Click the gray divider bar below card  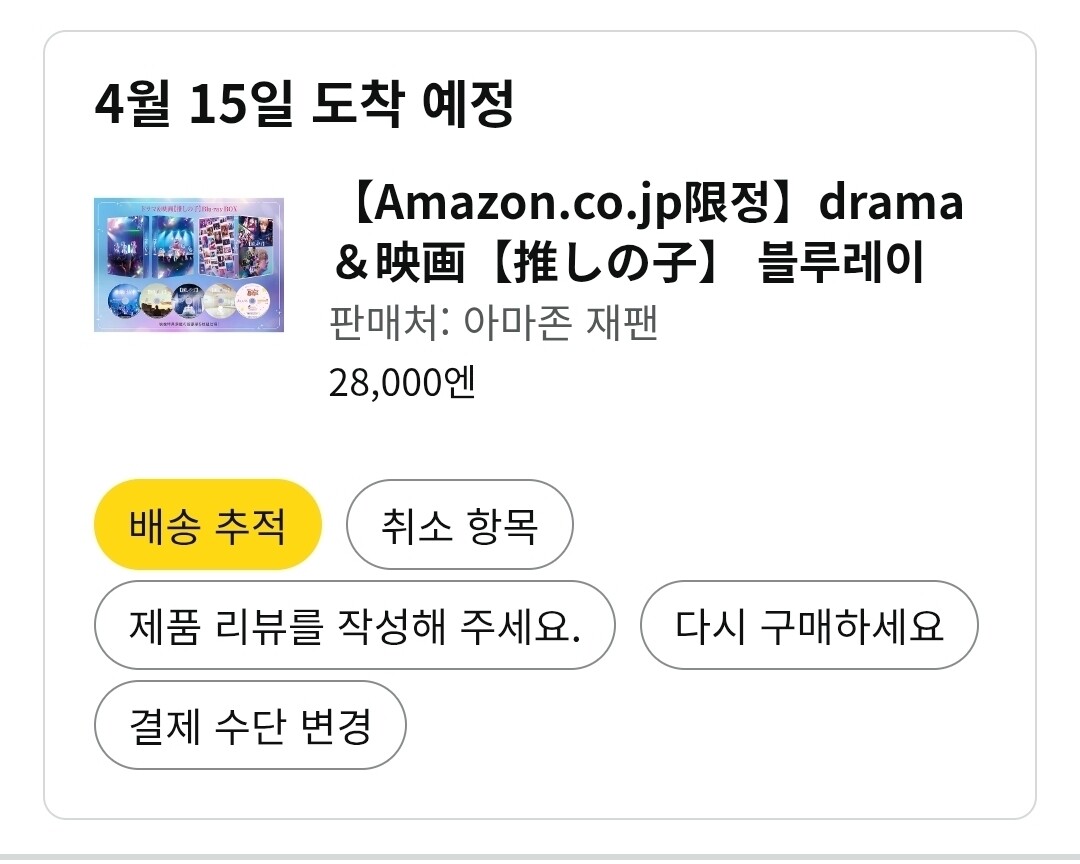tap(540, 858)
